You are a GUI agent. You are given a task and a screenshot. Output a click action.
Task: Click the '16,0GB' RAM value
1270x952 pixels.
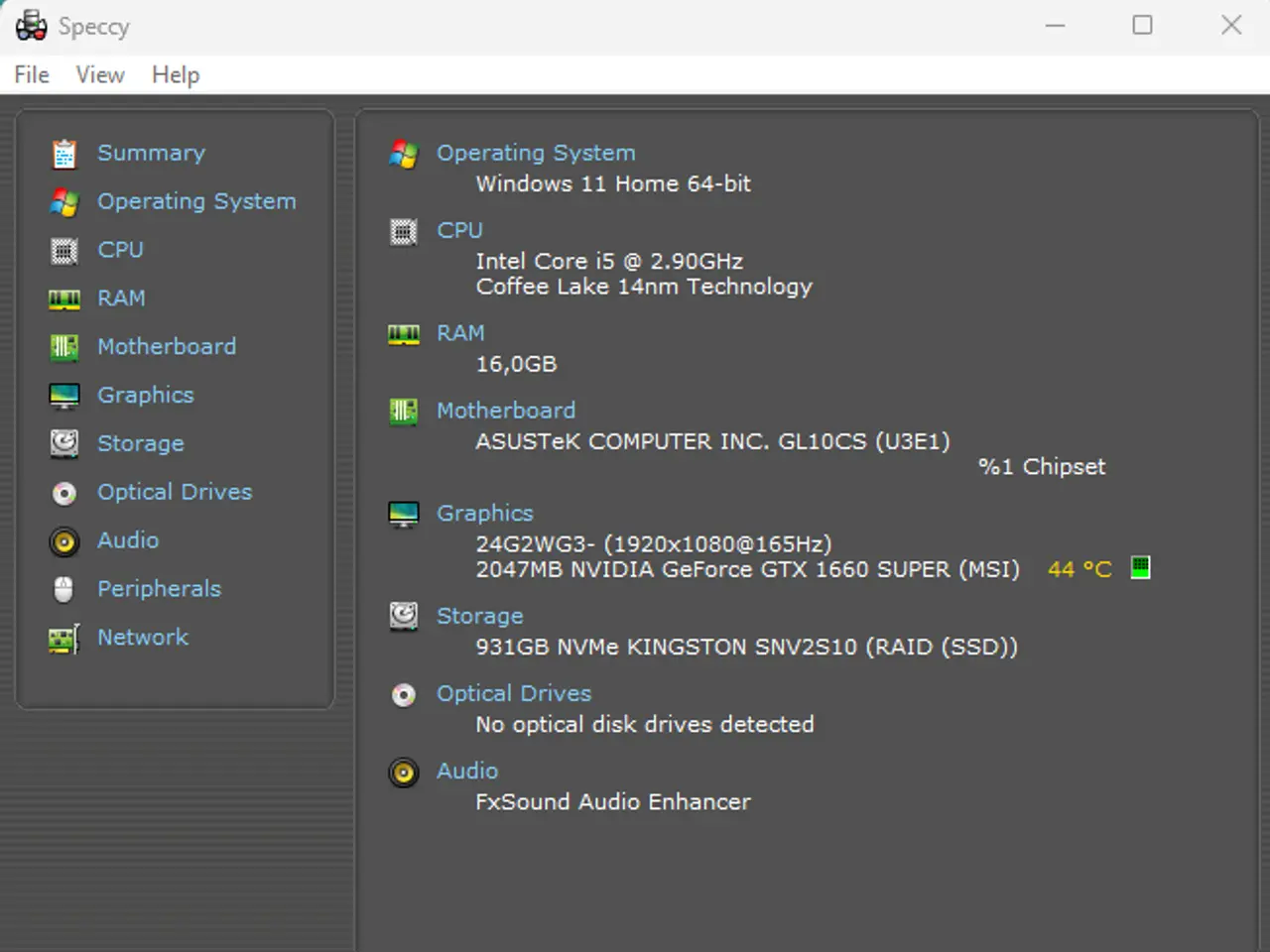click(x=516, y=365)
